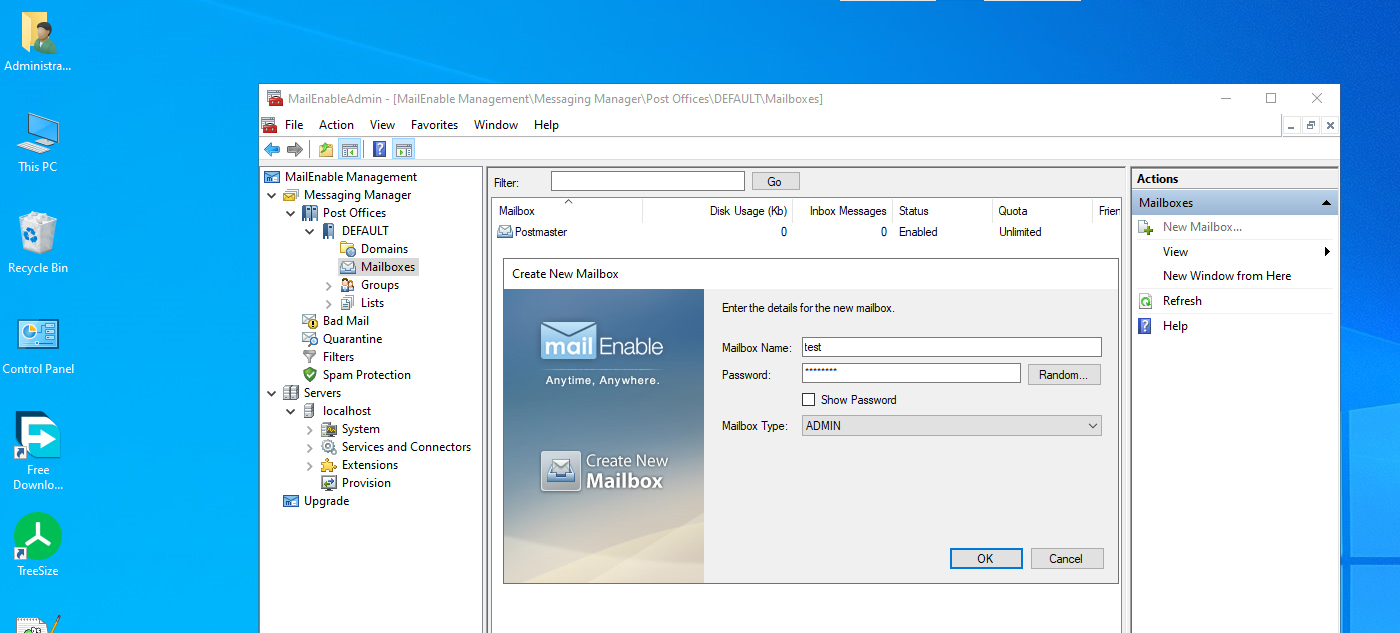
Task: Expand the Groups tree node
Action: pyautogui.click(x=329, y=285)
